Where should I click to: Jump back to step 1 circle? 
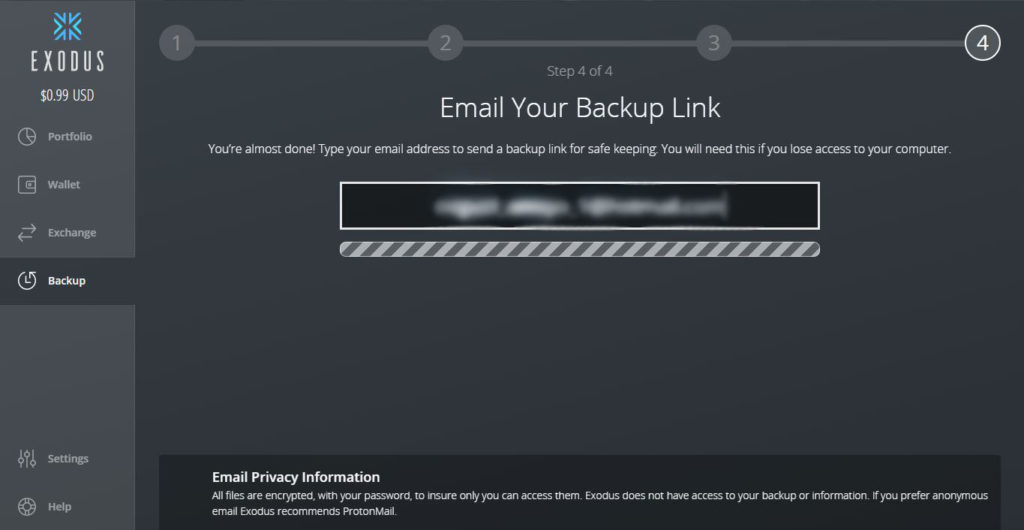177,43
